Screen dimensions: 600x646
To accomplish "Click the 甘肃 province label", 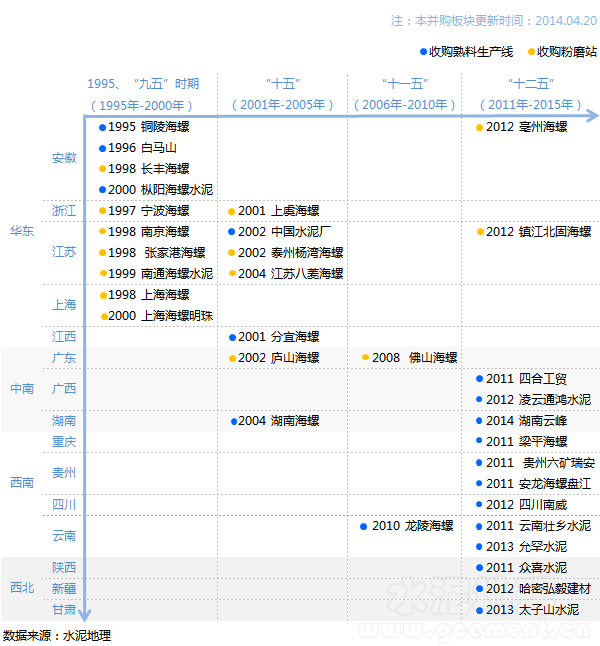I will pyautogui.click(x=64, y=609).
